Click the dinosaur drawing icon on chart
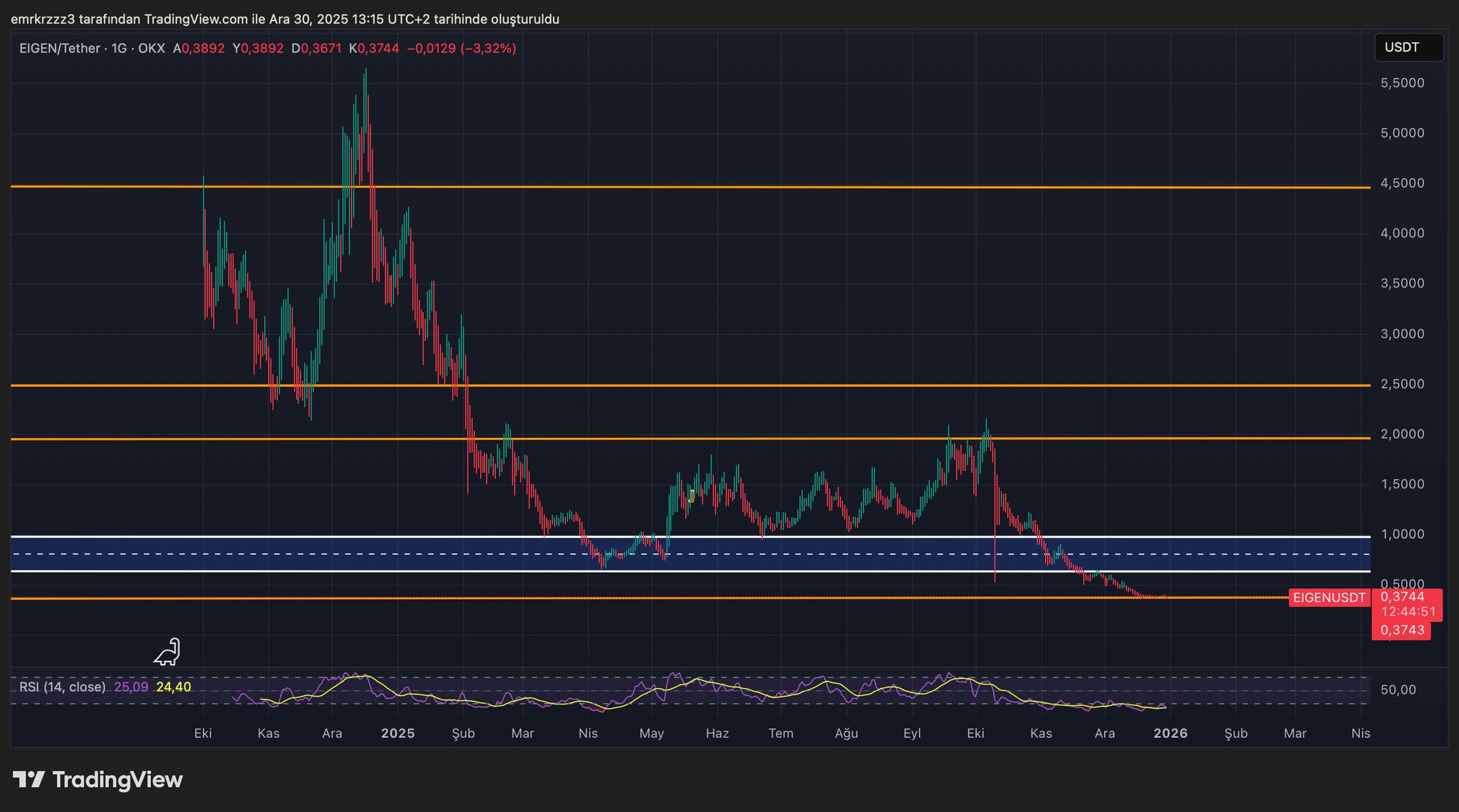The width and height of the screenshot is (1459, 812). 168,652
